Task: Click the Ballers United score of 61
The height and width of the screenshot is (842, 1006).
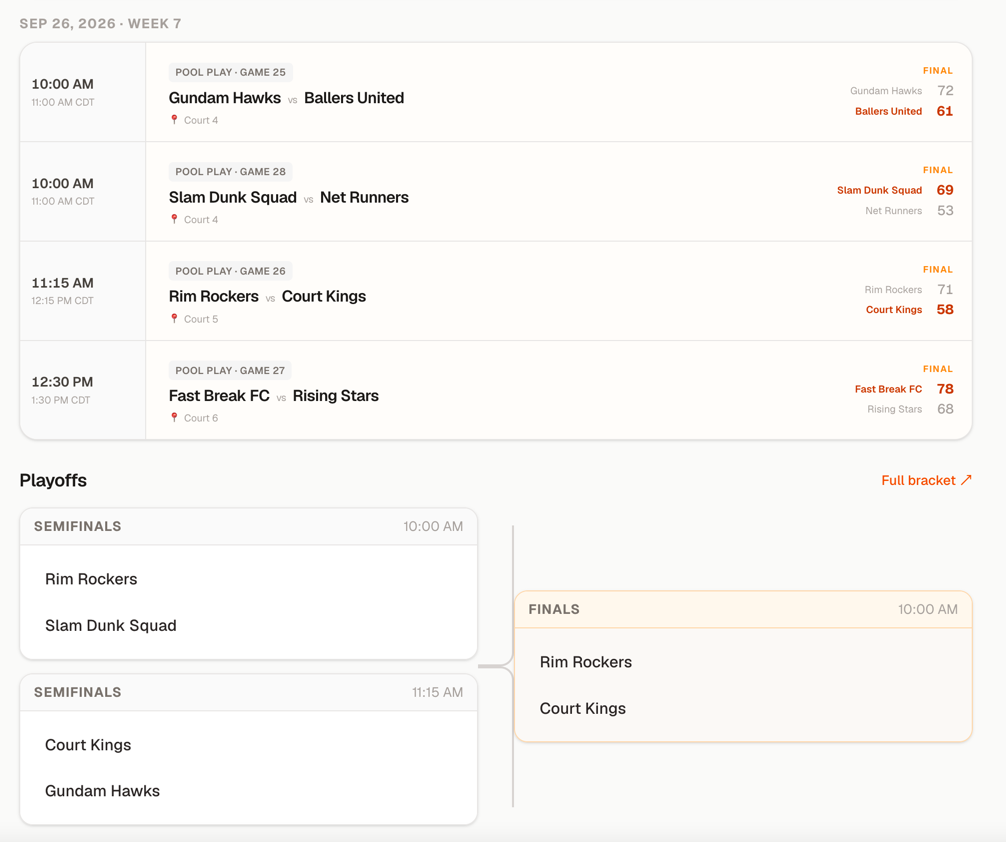Action: (945, 111)
